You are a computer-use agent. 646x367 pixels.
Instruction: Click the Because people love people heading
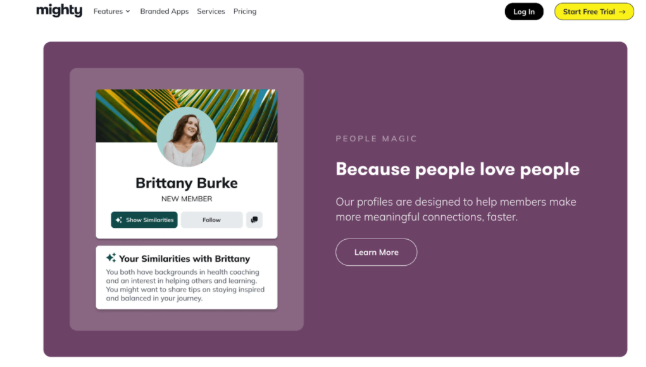[x=457, y=169]
